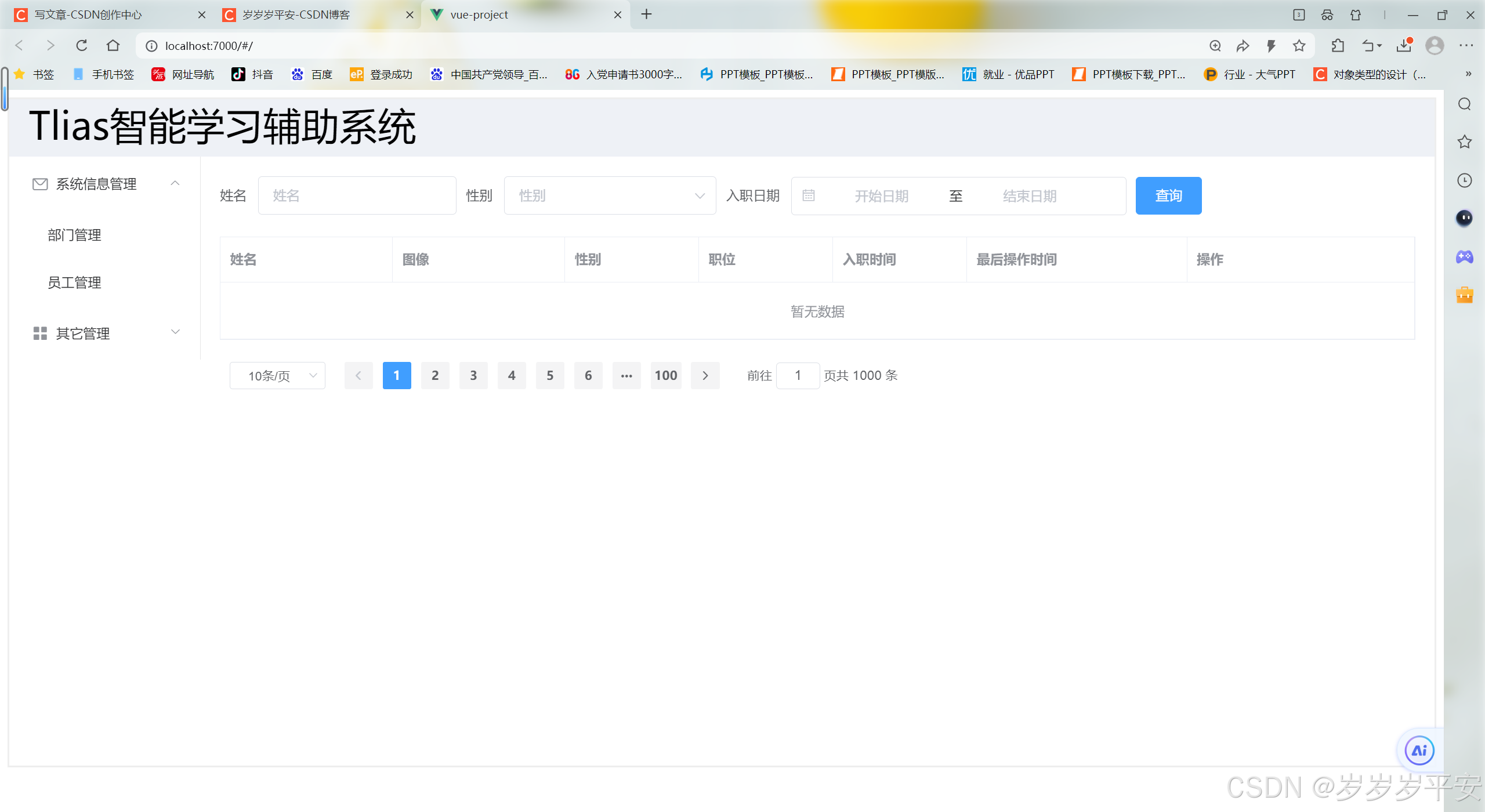Open the browser sidebar search icon
This screenshot has height=812, width=1485.
point(1465,104)
